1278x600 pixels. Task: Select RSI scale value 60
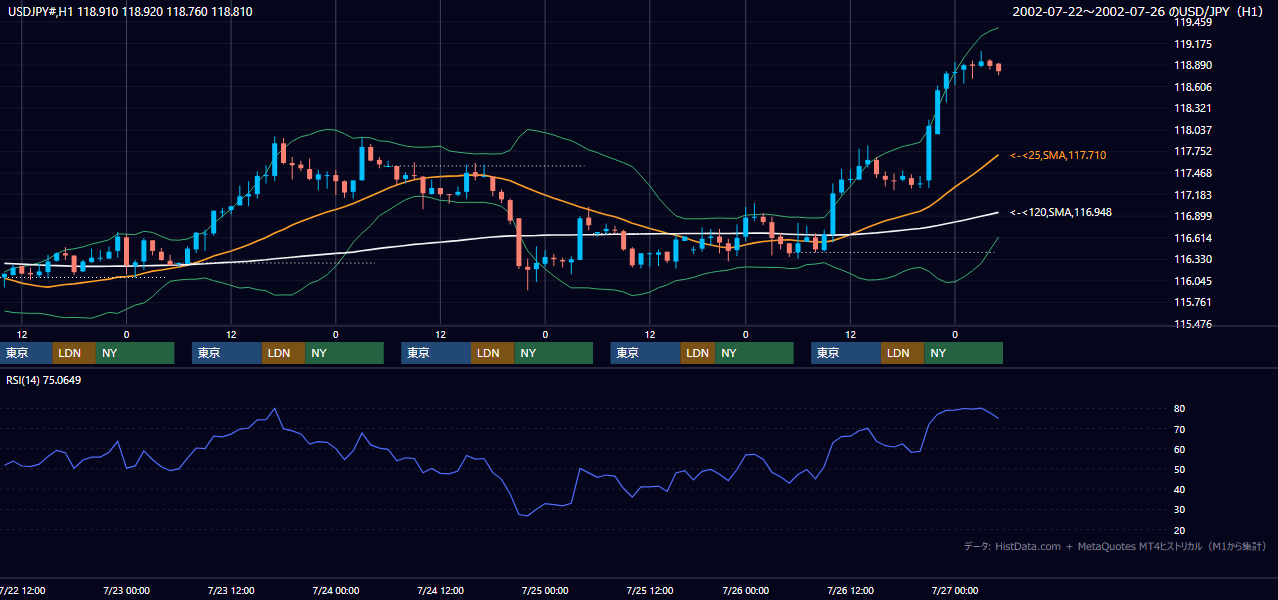pyautogui.click(x=1180, y=449)
